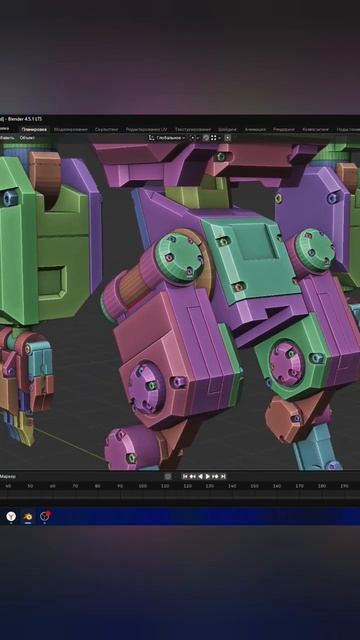Open the Объект menu in viewport header
The height and width of the screenshot is (640, 360).
[27, 138]
